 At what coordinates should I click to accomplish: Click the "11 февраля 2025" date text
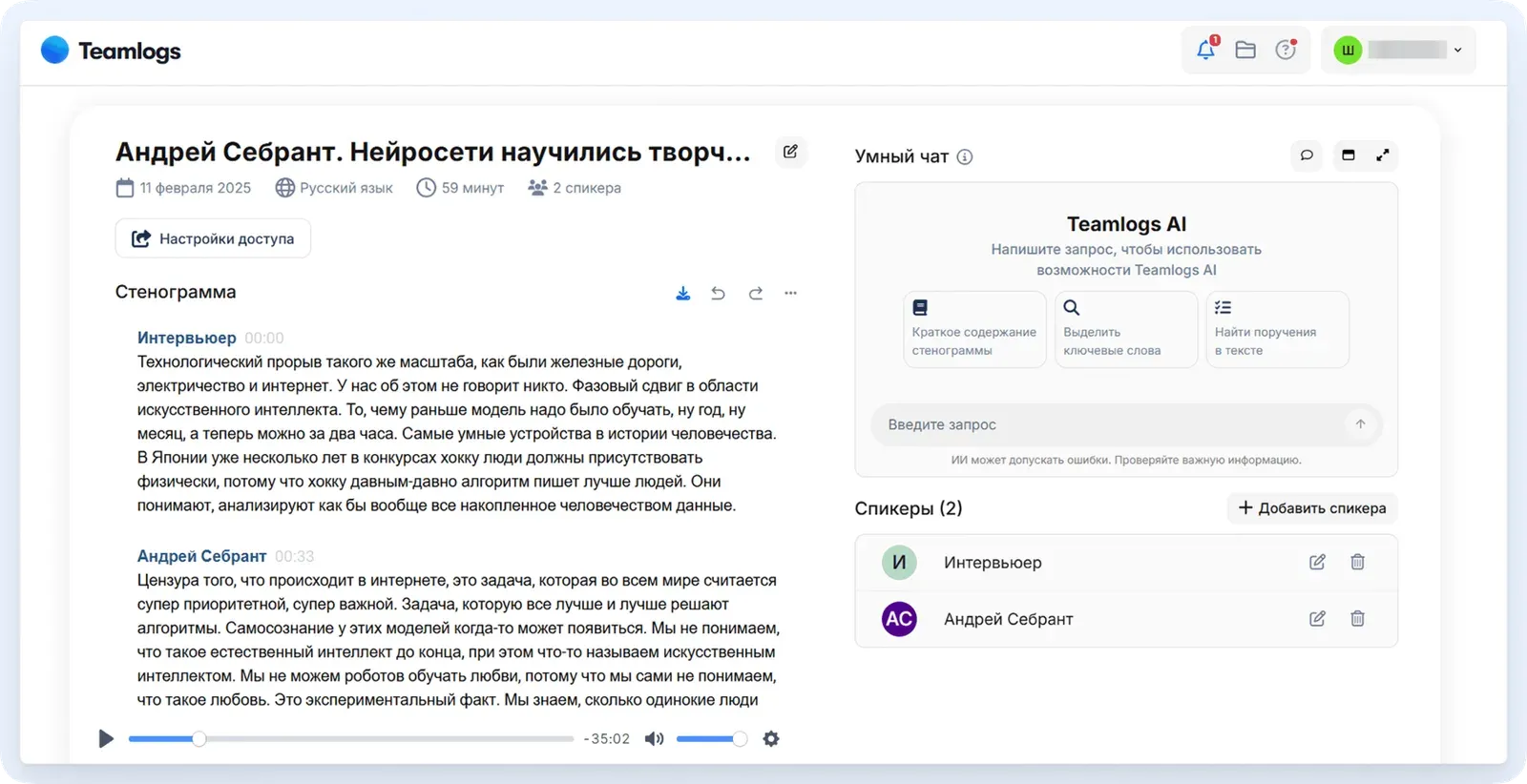[196, 188]
